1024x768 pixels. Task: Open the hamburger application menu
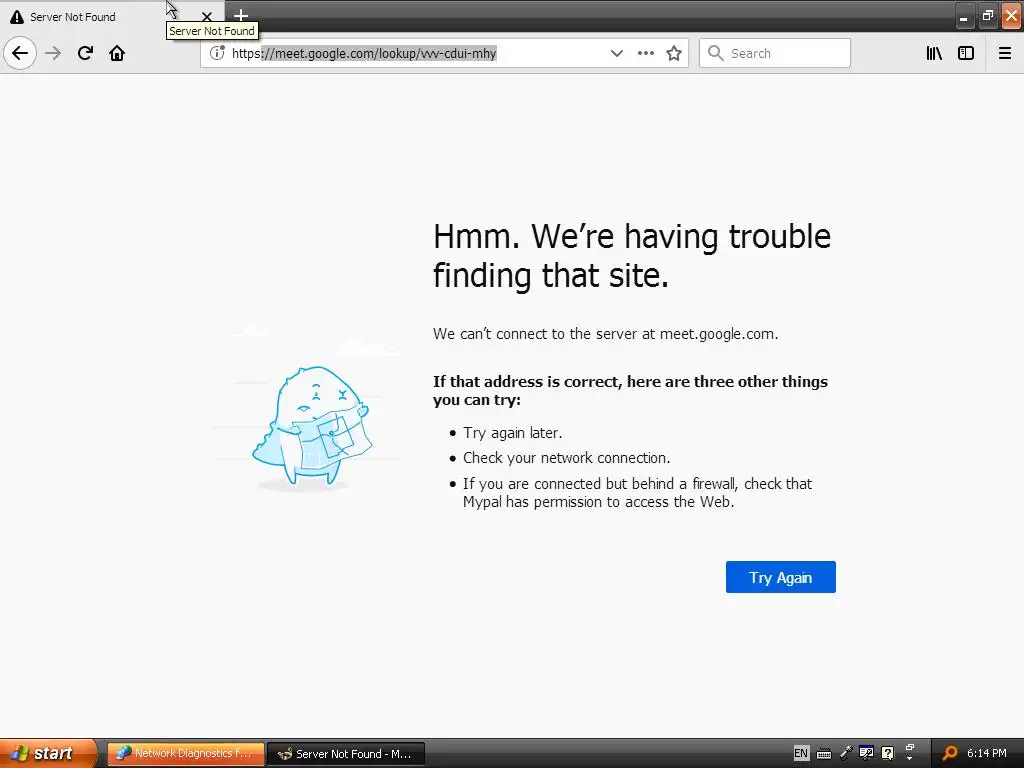[x=1004, y=53]
